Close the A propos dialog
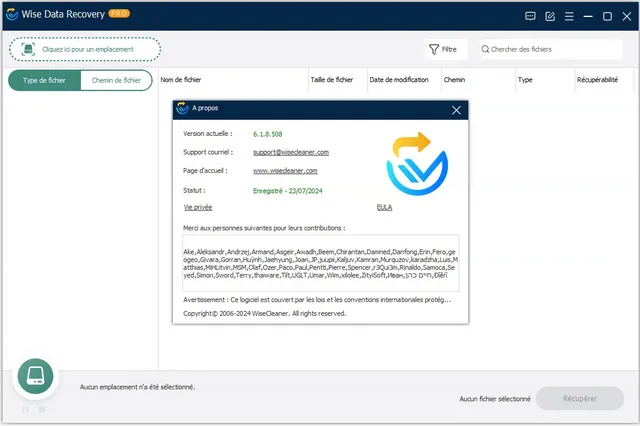 [456, 110]
